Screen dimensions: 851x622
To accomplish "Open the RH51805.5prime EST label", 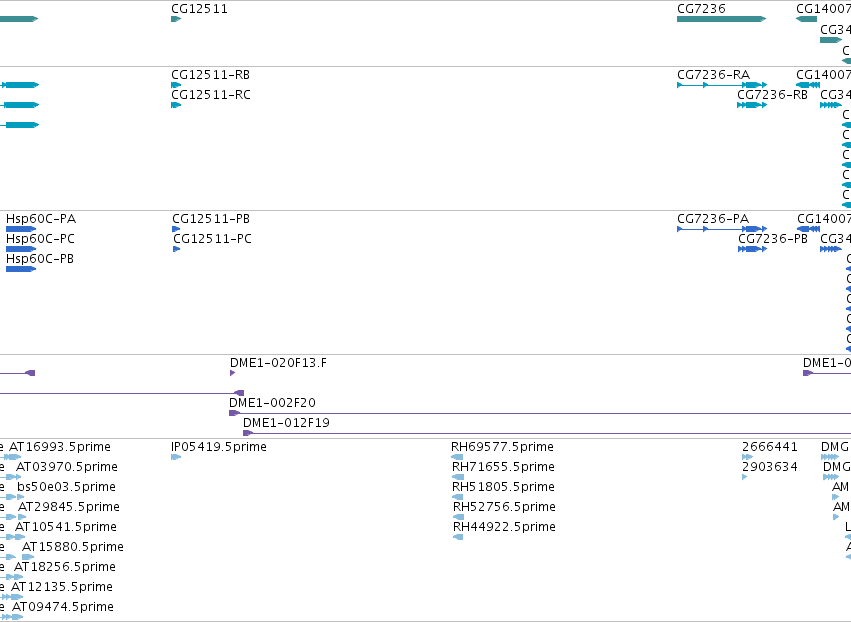I will pyautogui.click(x=503, y=487).
